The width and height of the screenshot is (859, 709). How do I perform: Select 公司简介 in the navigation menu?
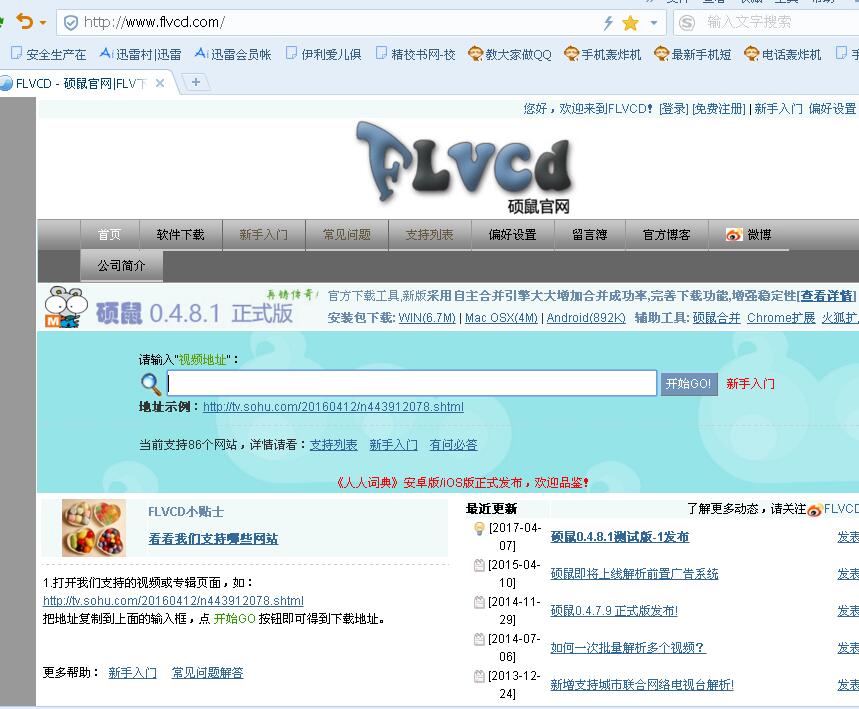[x=122, y=266]
